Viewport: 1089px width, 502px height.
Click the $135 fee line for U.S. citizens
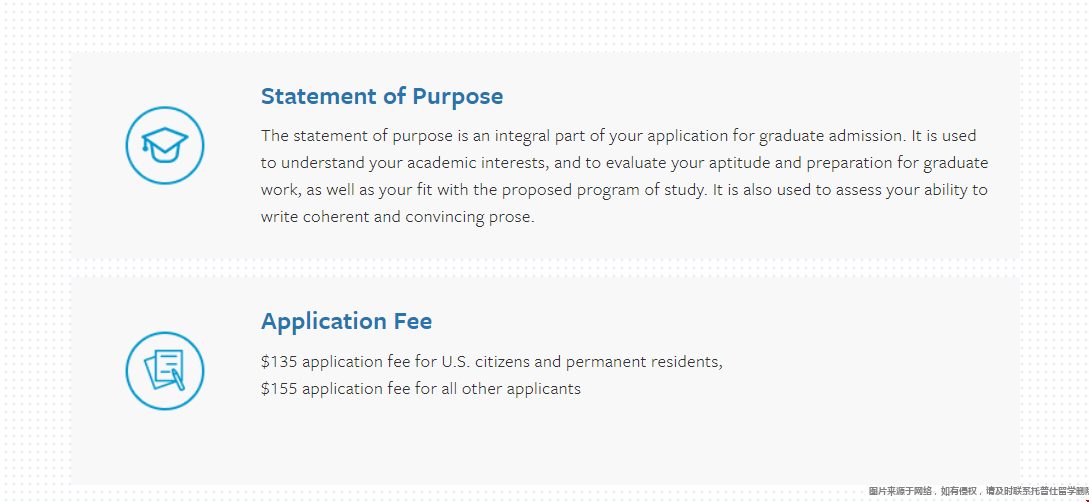(x=492, y=362)
